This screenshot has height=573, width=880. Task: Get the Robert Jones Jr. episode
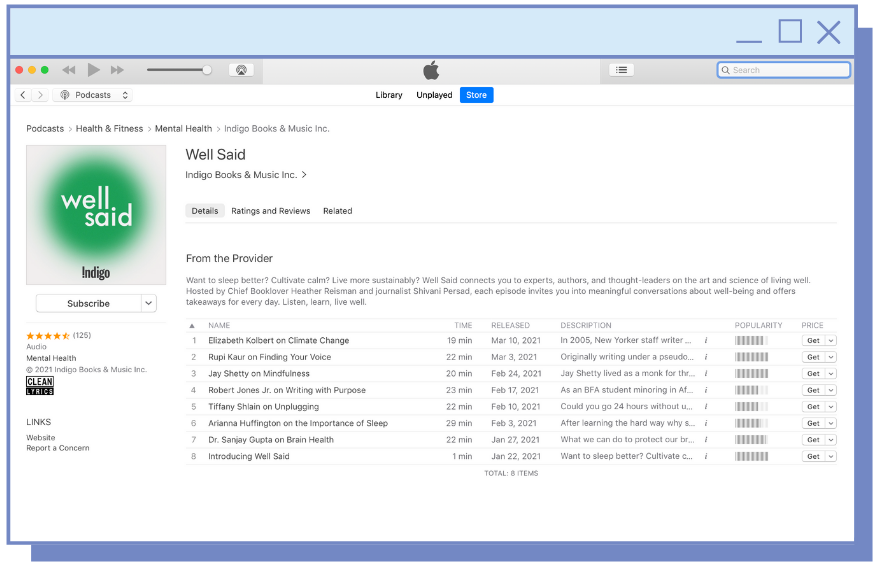tap(813, 390)
